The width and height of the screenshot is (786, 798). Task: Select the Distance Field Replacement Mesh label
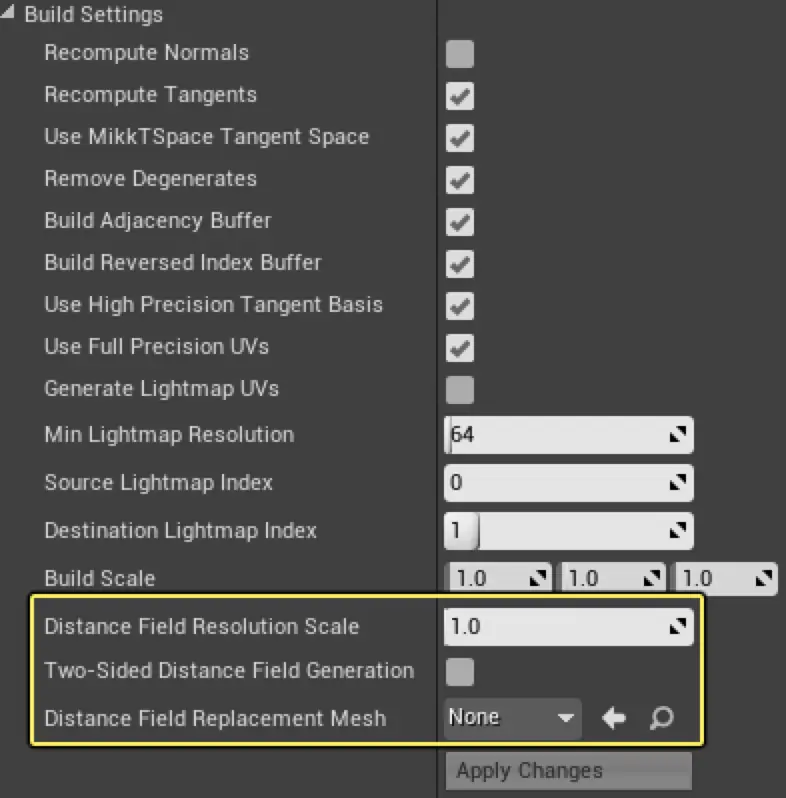click(215, 719)
